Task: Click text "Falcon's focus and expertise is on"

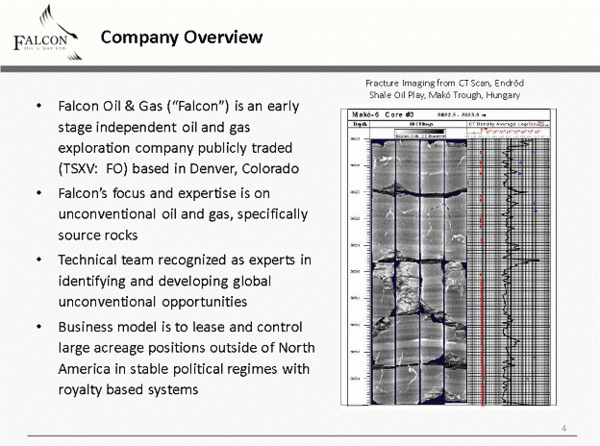Action: click(164, 193)
